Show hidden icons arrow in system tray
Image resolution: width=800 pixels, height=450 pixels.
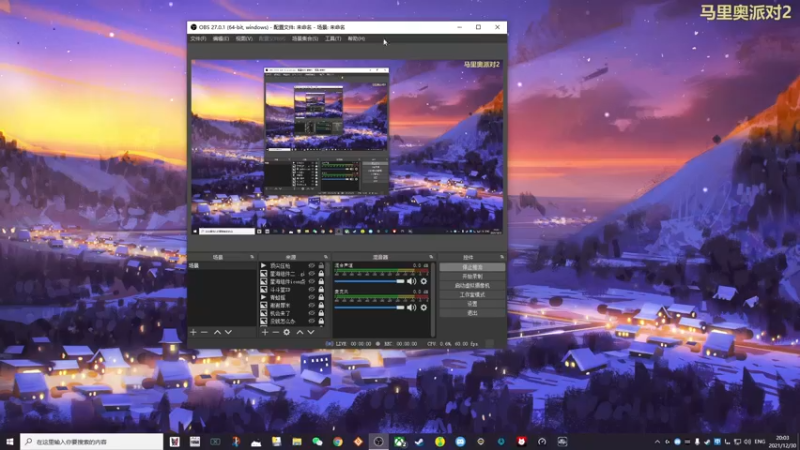(657, 442)
